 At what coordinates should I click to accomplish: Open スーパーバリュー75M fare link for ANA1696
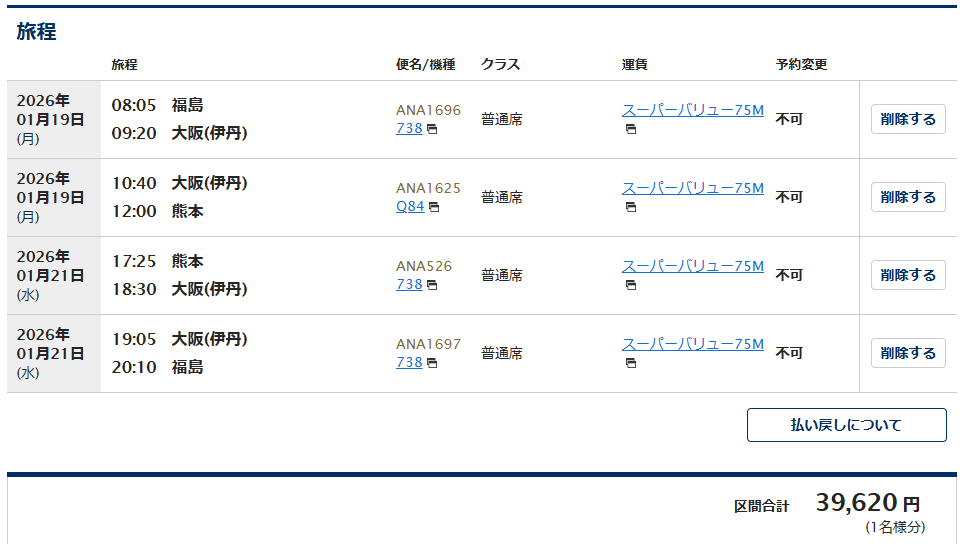point(692,110)
